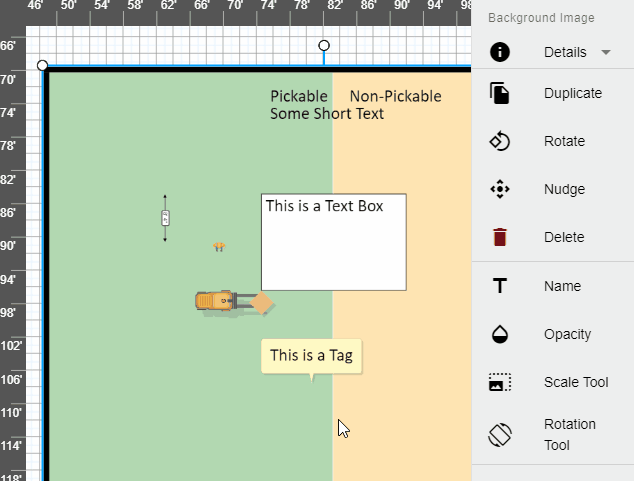
Task: Select the yellow "This is a Tag" callout
Action: coord(311,355)
